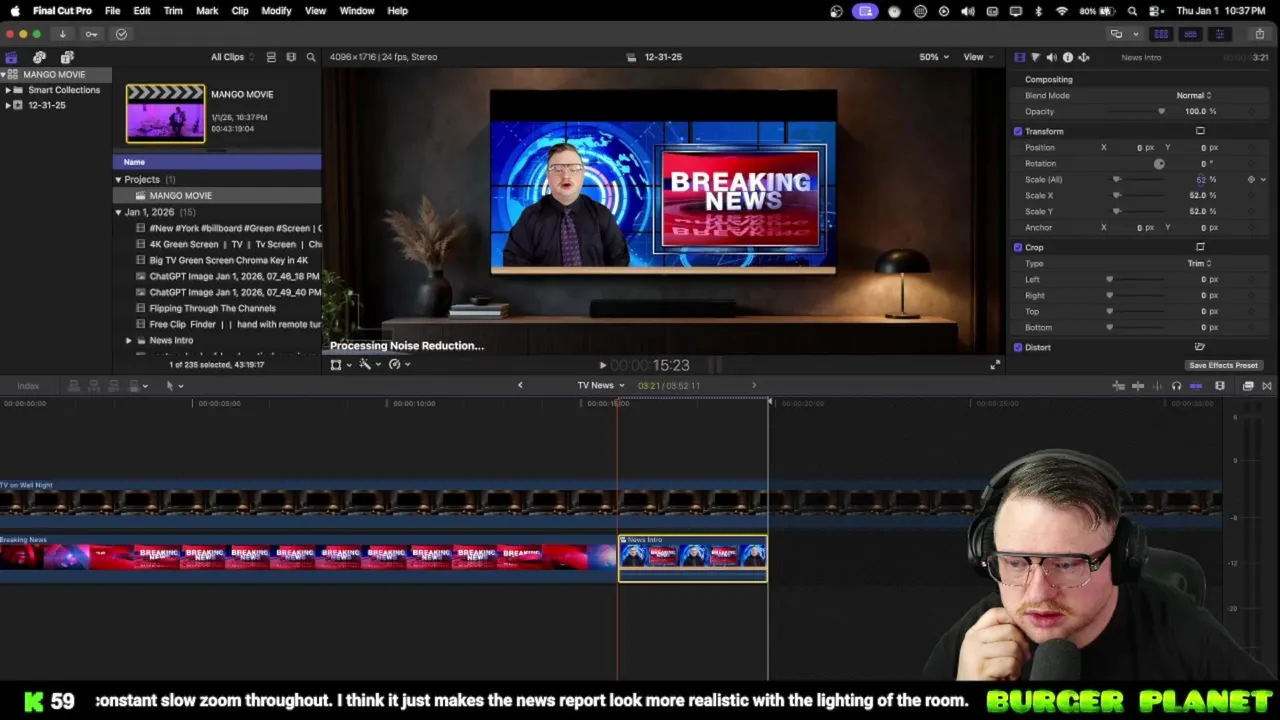1280x720 pixels.
Task: Click the Share export icon
Action: click(1259, 34)
